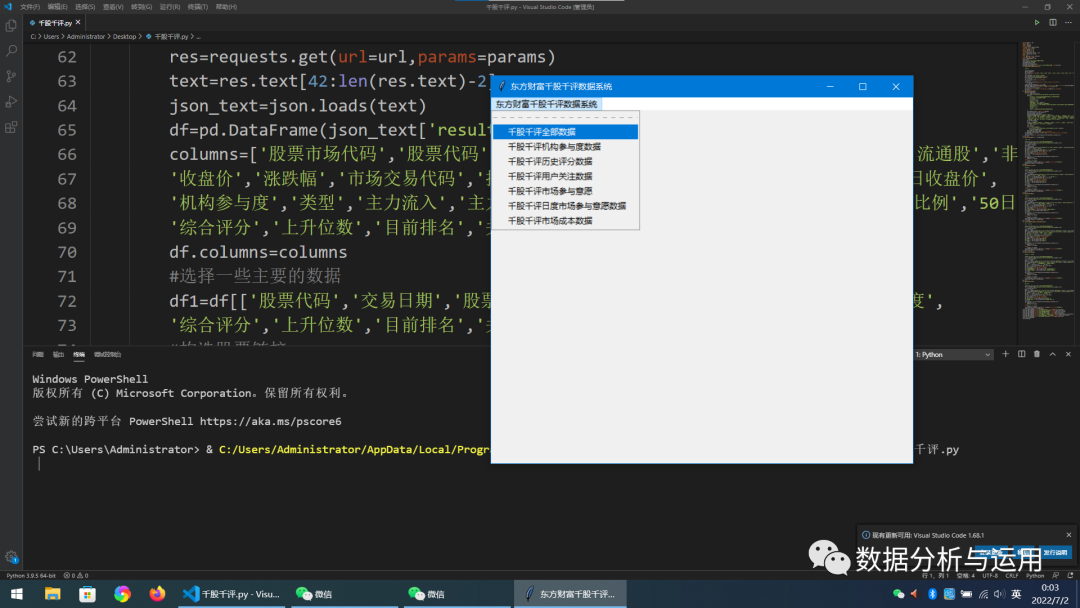1080x608 pixels.
Task: Open the 选择(S) menu in VS Code
Action: (x=85, y=7)
